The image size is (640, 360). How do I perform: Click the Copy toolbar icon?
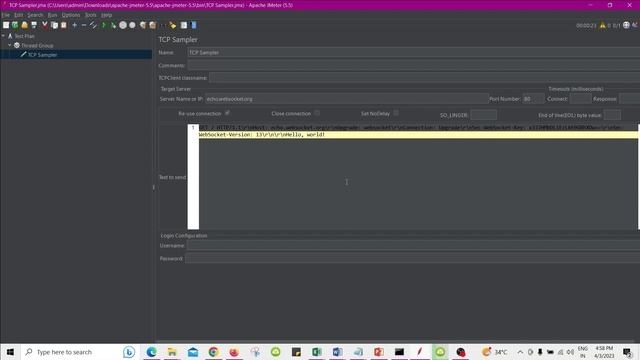pyautogui.click(x=54, y=25)
